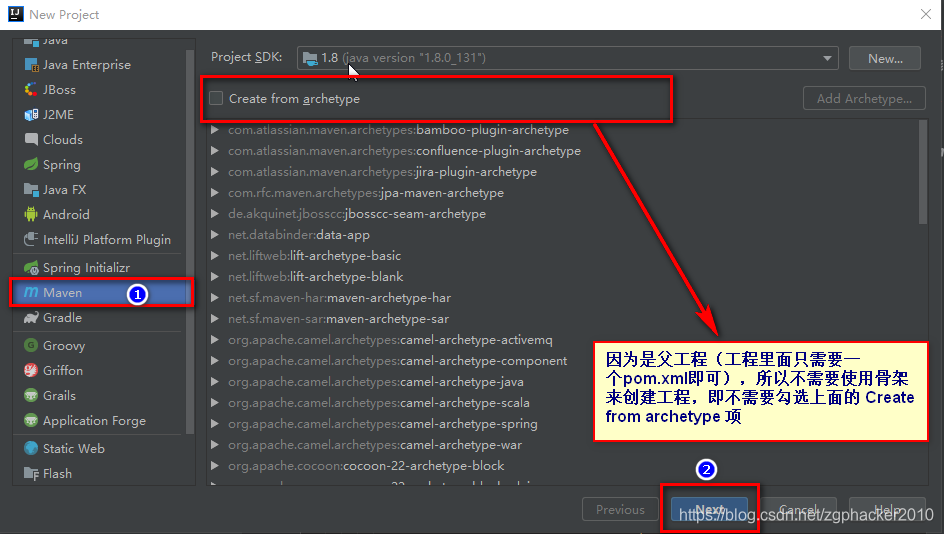This screenshot has height=534, width=944.
Task: Expand the camel-archetype-activemq node
Action: coord(215,340)
